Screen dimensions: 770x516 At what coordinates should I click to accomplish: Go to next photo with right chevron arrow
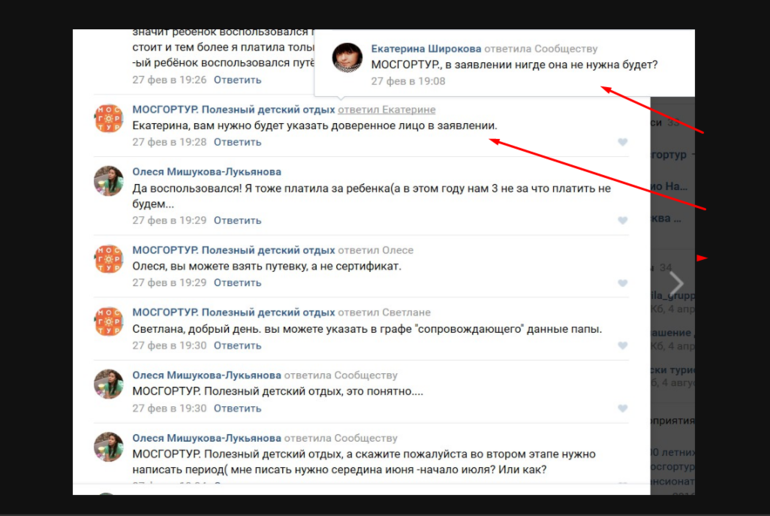pos(677,283)
